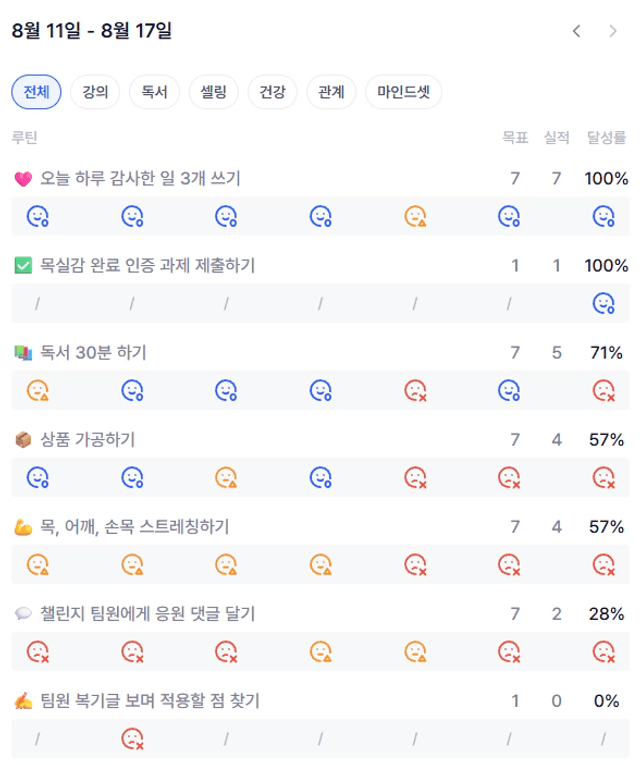
Task: Select the 마인드셋 filter chip
Action: point(403,92)
